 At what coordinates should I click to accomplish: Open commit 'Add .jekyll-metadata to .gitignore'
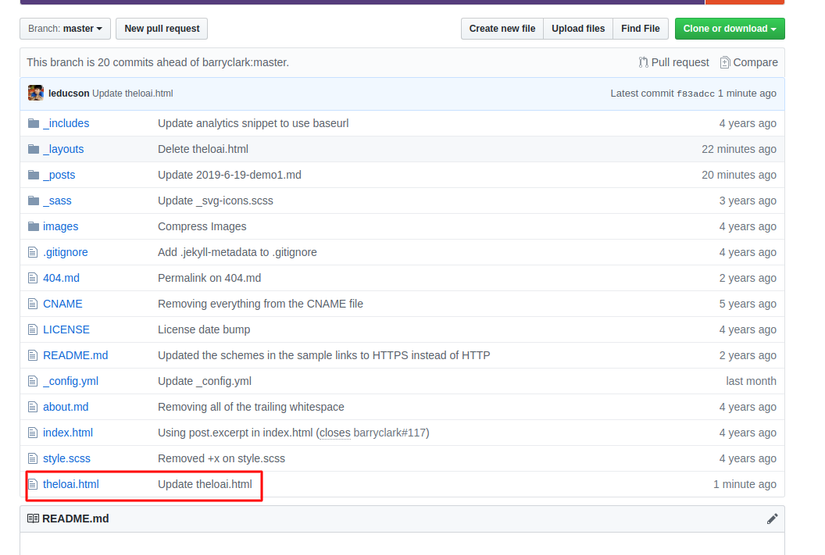click(237, 252)
